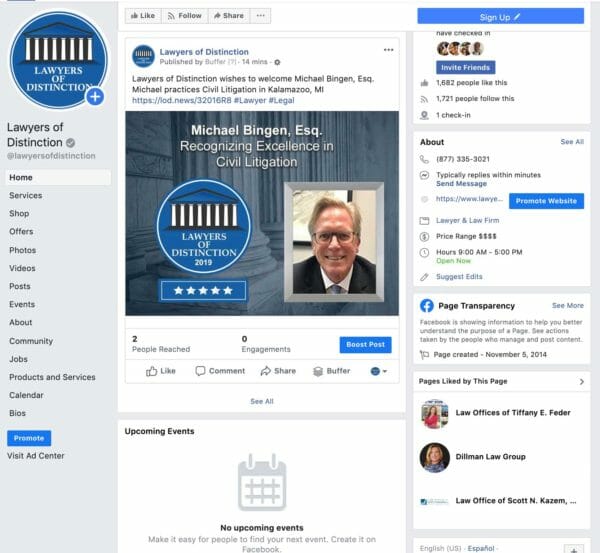
Task: Click the Follow page button
Action: [184, 16]
